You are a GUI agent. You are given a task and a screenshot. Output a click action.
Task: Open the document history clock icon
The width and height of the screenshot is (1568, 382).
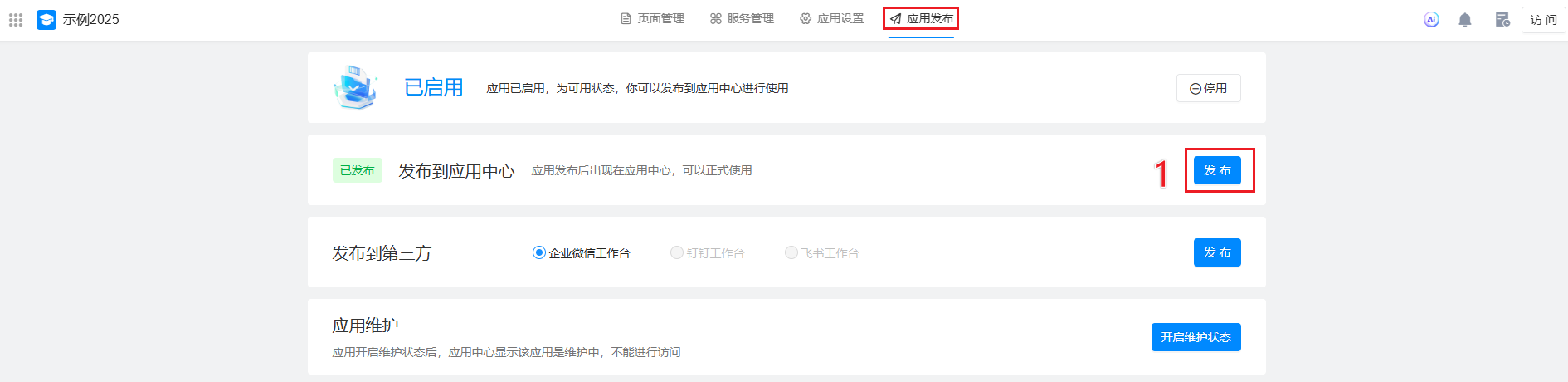(1502, 20)
